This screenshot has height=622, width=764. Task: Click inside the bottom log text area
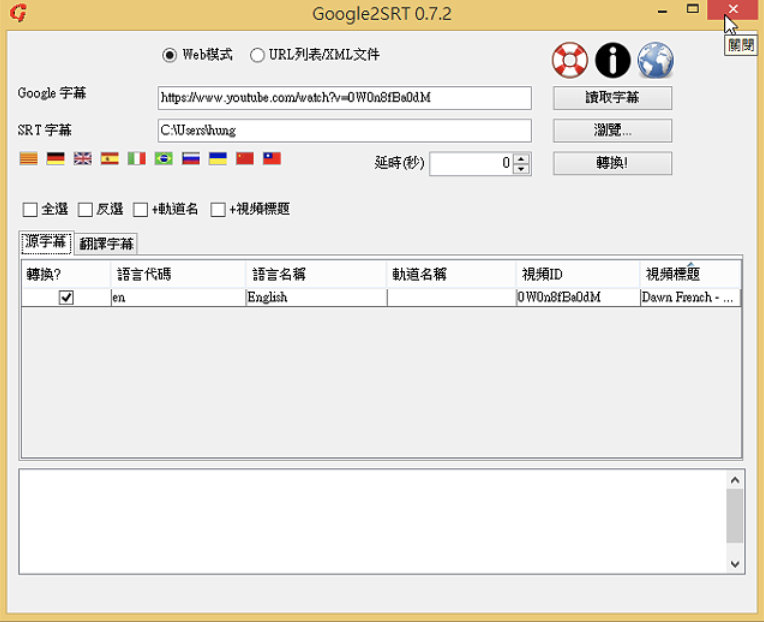click(373, 522)
